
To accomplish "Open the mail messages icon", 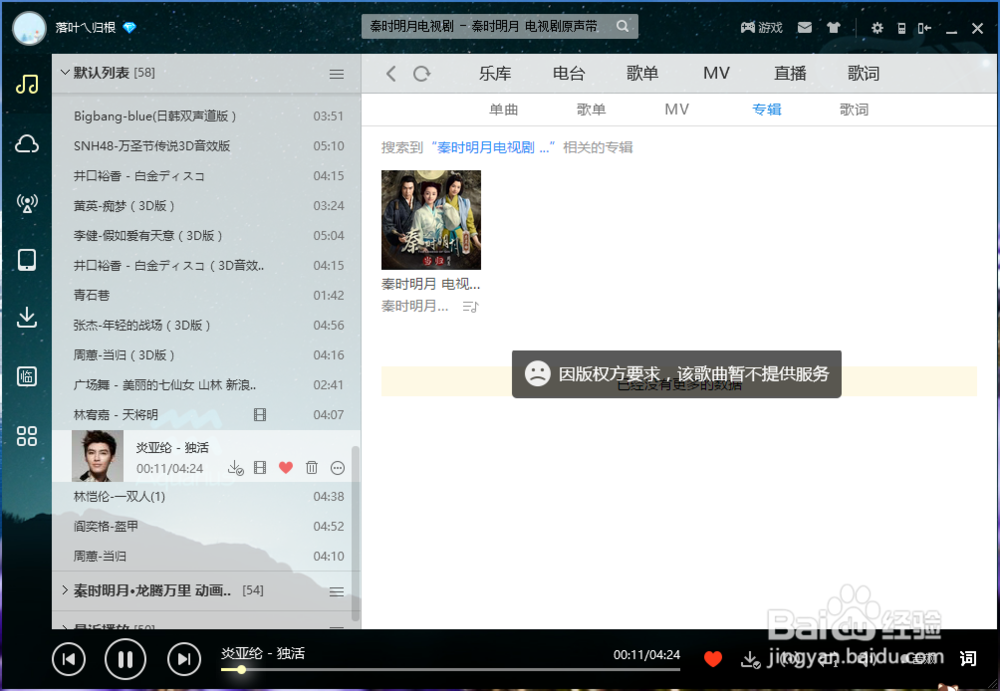I will tap(805, 27).
